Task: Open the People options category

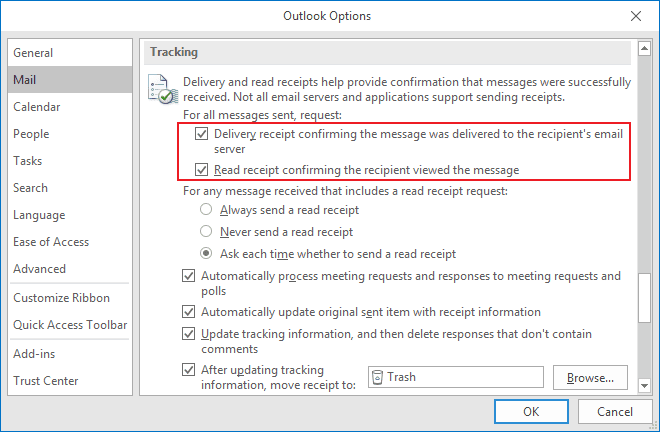Action: [70, 133]
